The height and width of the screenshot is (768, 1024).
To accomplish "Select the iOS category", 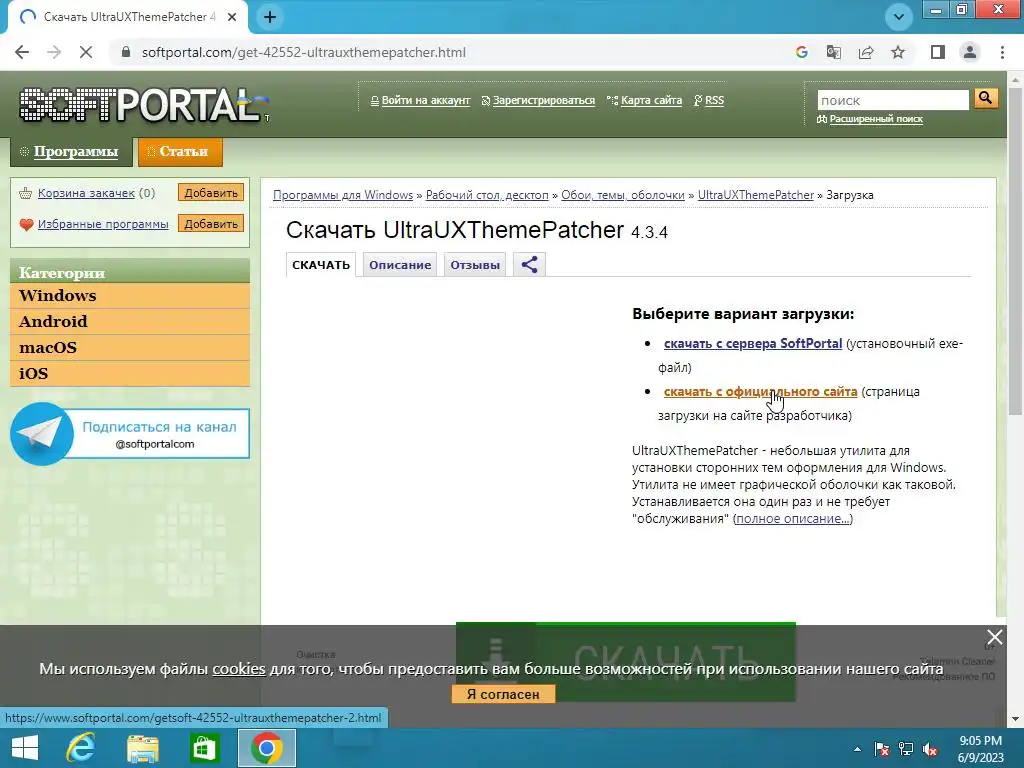I will [130, 374].
